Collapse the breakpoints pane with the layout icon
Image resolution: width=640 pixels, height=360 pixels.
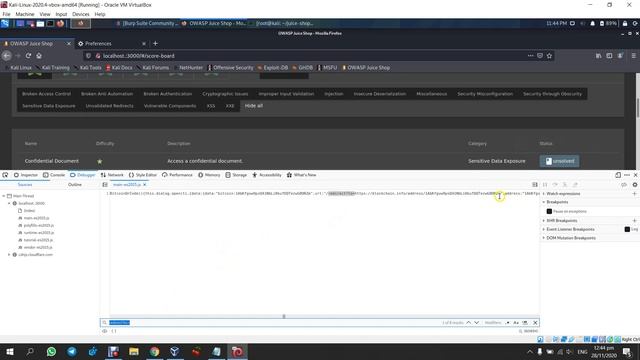535,184
